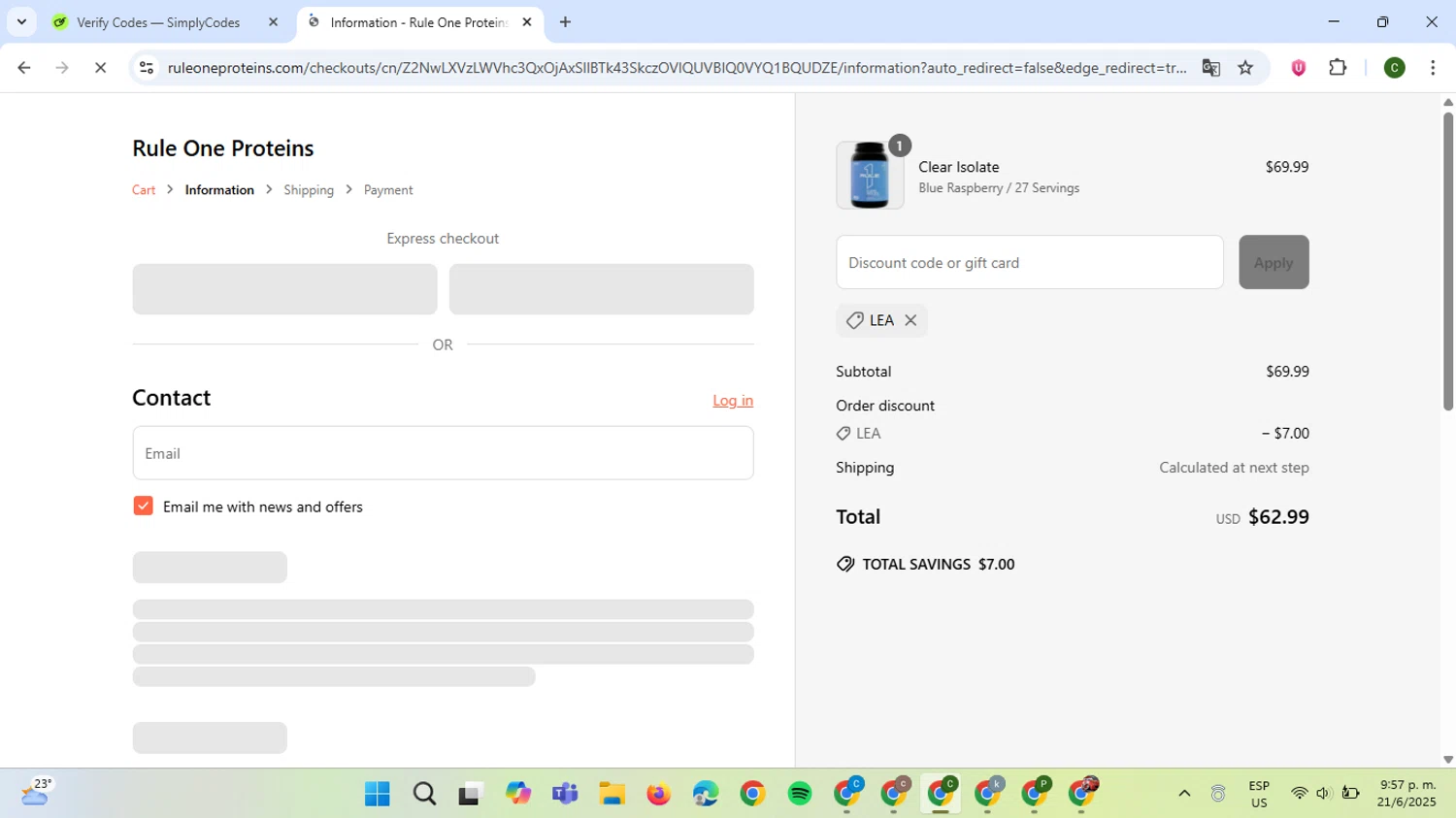Screen dimensions: 1456x818
Task: Click the $62.99 total amount
Action: 1278,517
